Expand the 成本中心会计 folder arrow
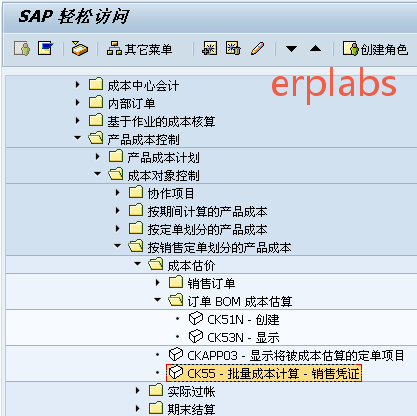This screenshot has width=417, height=416. click(77, 85)
